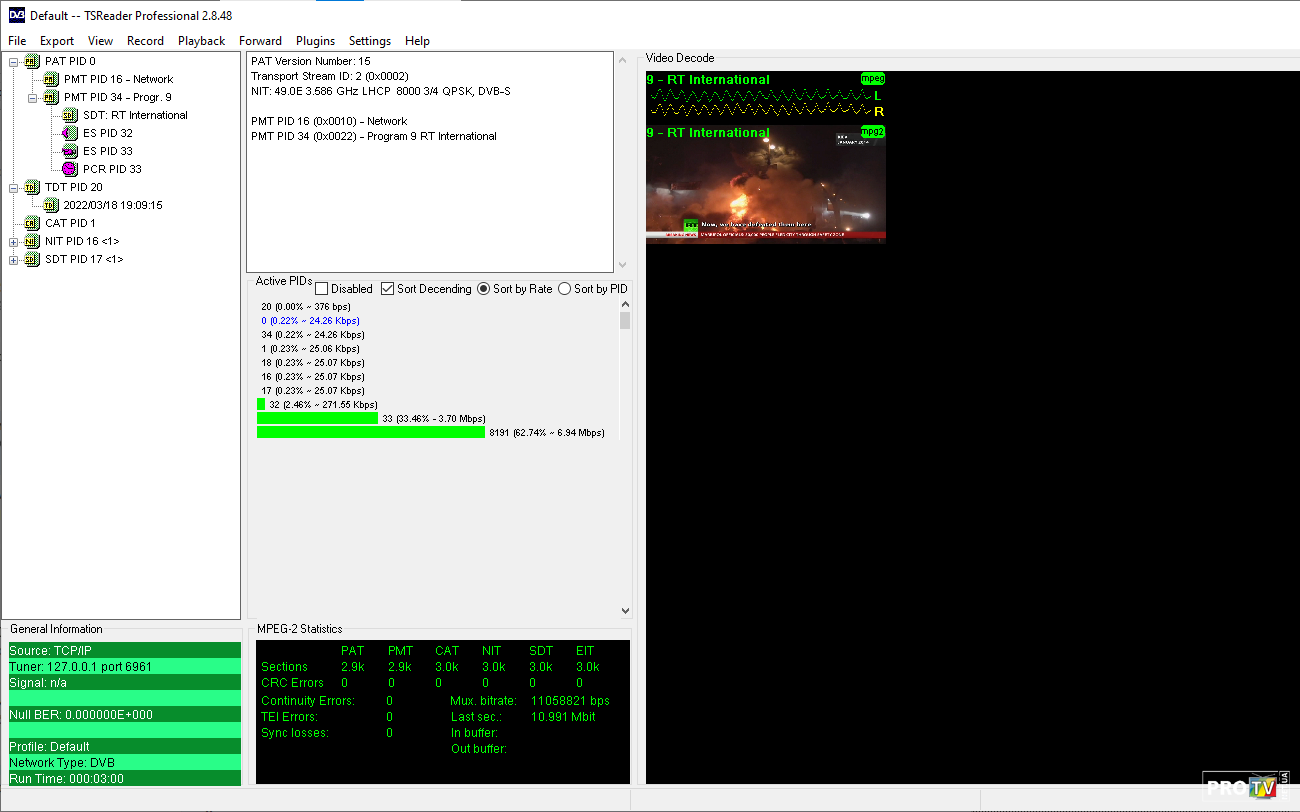Click the CAT PID 1 table icon

(32, 223)
